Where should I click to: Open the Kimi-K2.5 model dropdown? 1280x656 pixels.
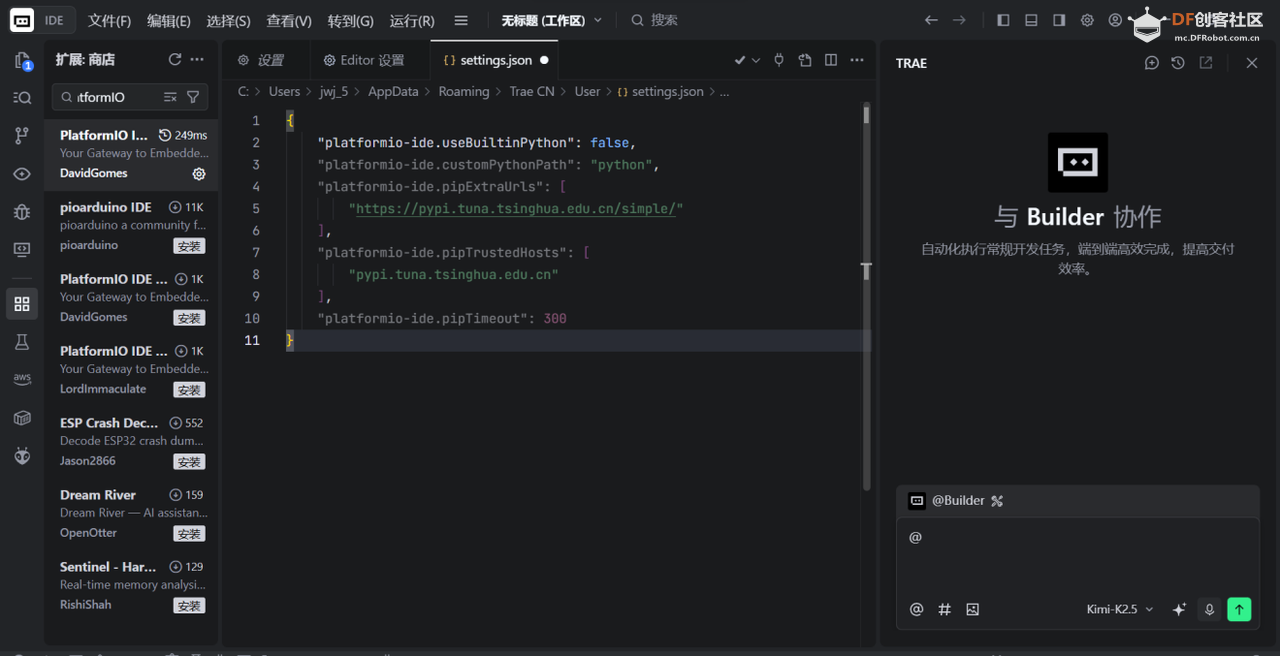click(x=1119, y=609)
